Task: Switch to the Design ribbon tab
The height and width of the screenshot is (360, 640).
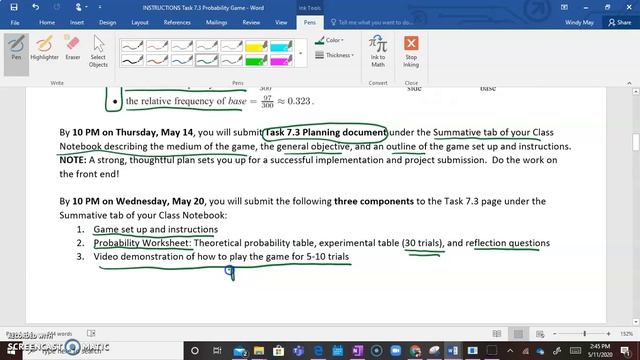Action: click(107, 22)
